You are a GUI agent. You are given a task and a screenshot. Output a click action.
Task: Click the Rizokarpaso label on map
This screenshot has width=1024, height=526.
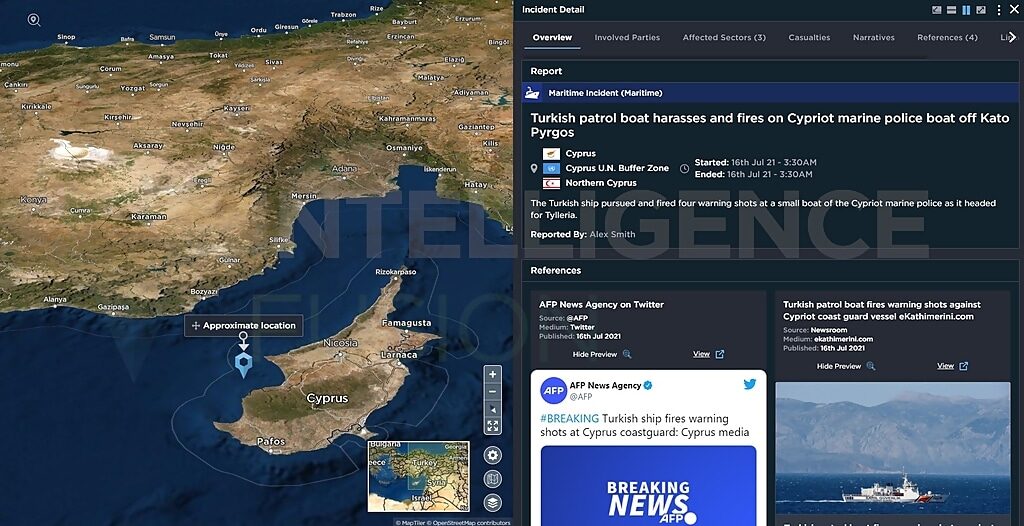[x=396, y=271]
